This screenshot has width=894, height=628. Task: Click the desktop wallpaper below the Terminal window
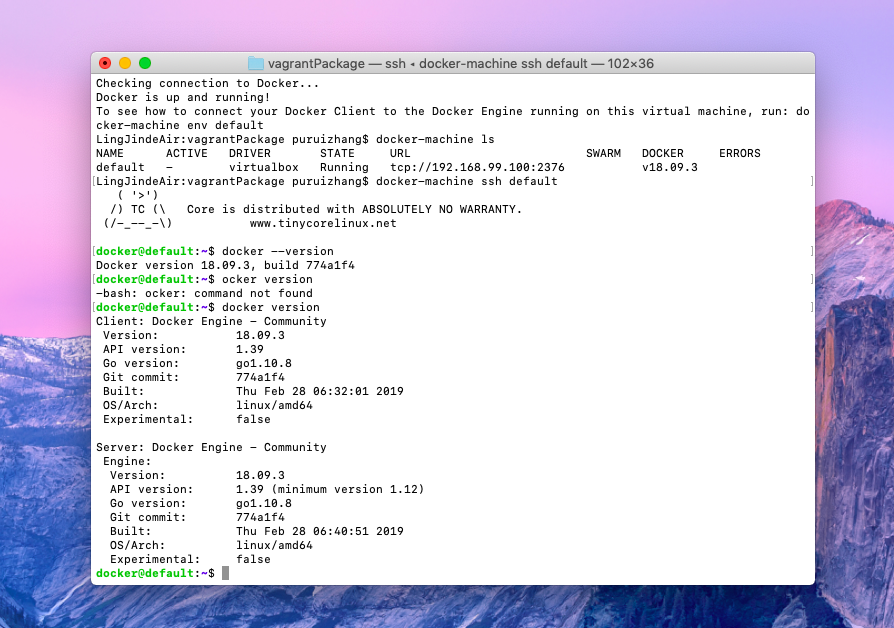(450, 607)
